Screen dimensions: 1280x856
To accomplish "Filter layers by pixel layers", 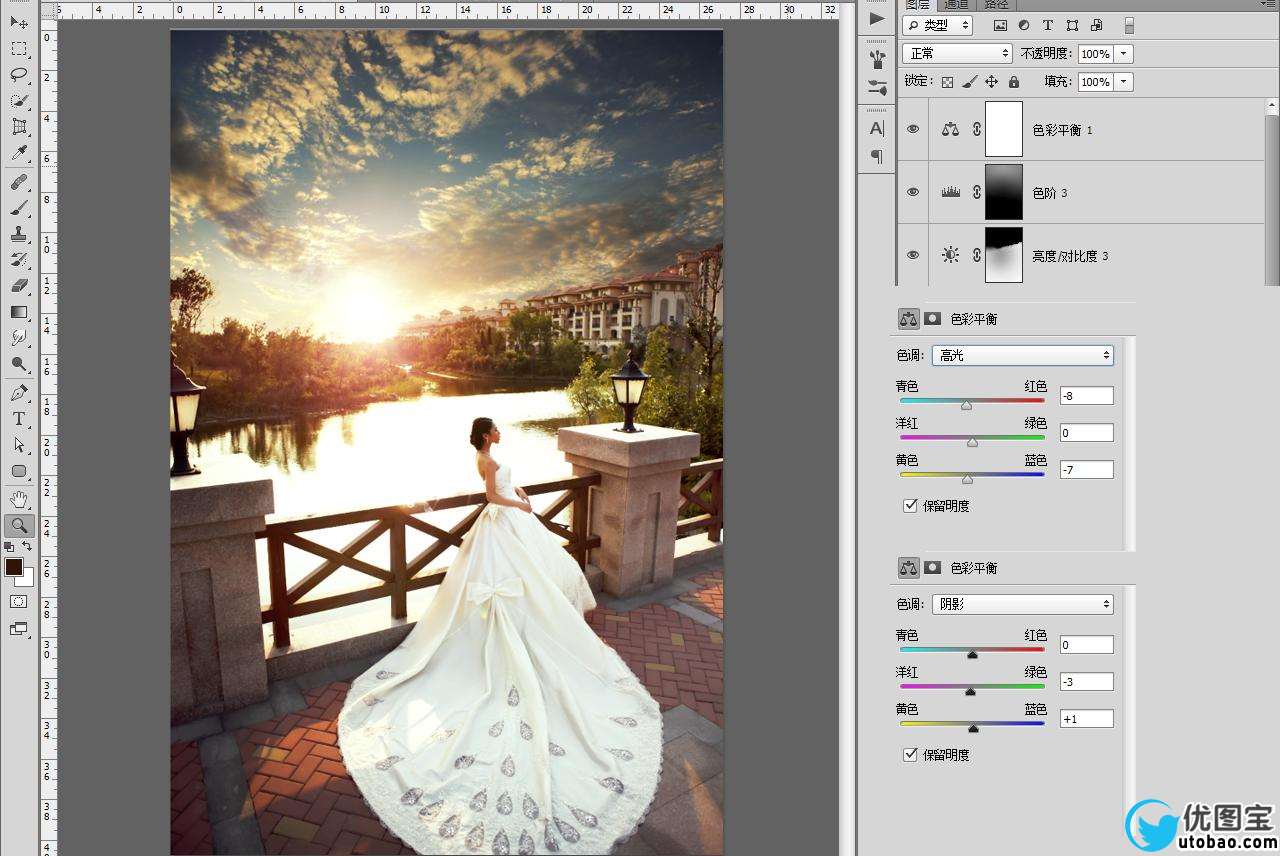I will click(x=1000, y=25).
